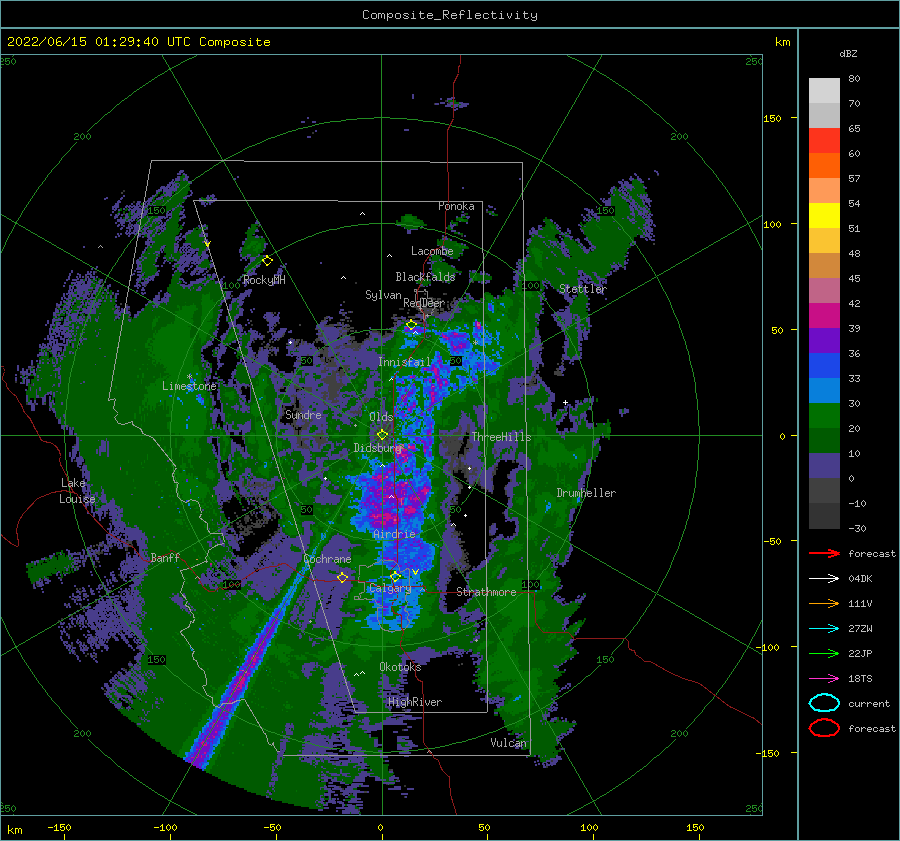Pick the purple swatch between 39 and 36
The width and height of the screenshot is (900, 841).
824,340
